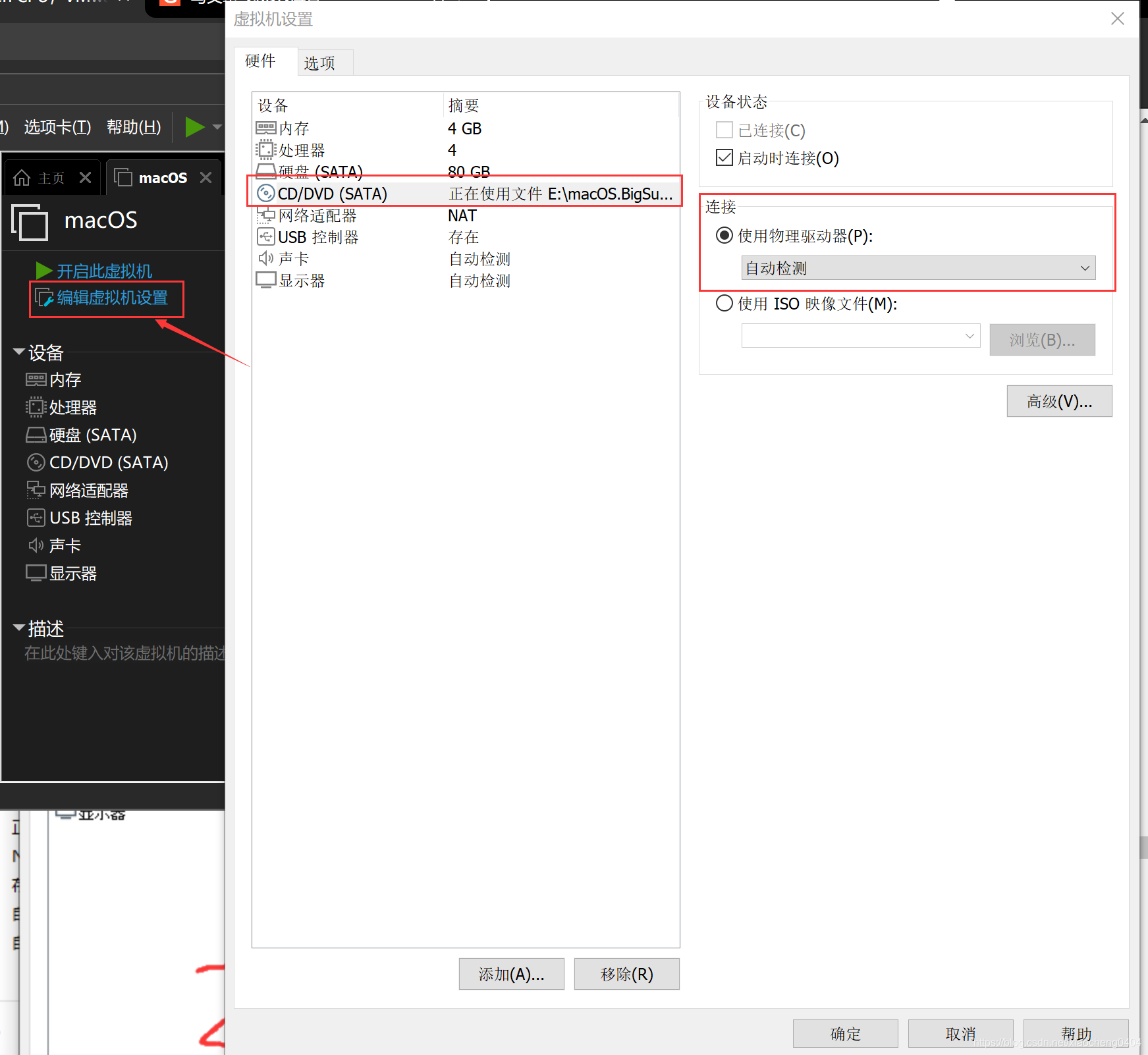The height and width of the screenshot is (1055, 1148).
Task: Select 使用物理驱动器(P) radio button
Action: 724,235
